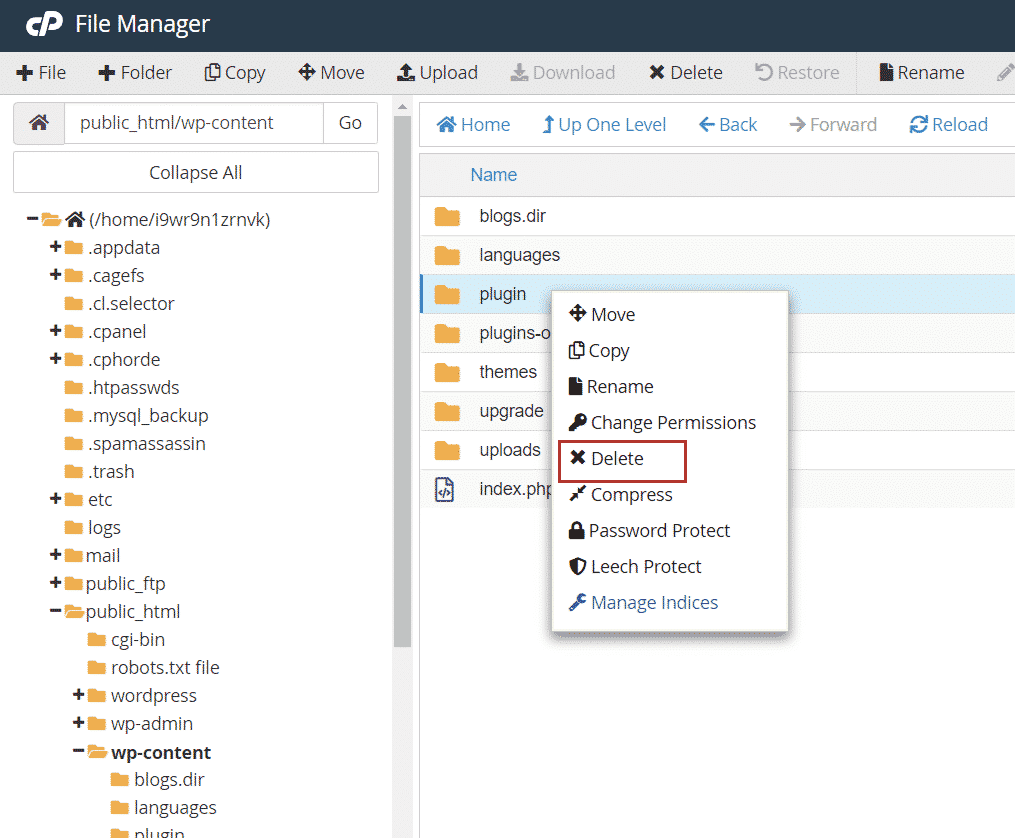Expand the etc tree folder
1015x838 pixels.
[56, 498]
